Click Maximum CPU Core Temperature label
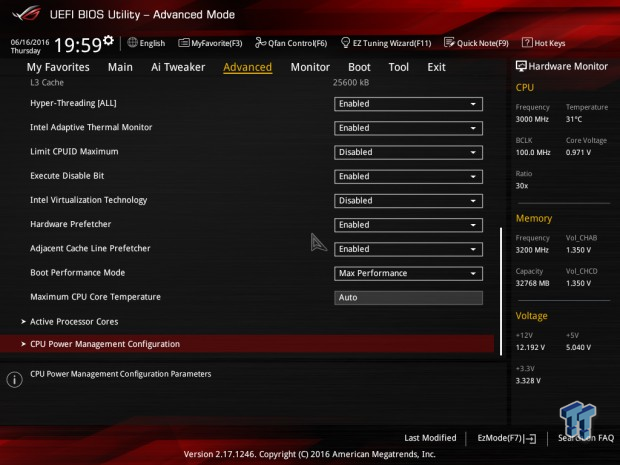 pyautogui.click(x=95, y=297)
